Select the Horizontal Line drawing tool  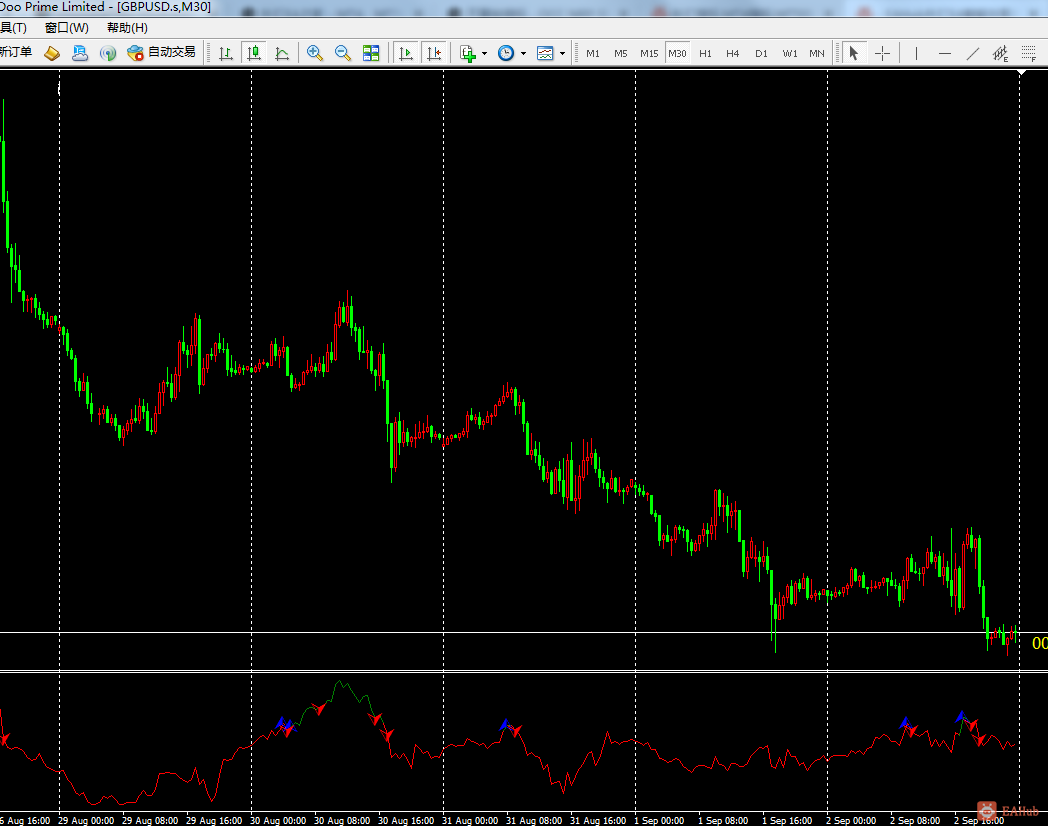click(x=944, y=53)
